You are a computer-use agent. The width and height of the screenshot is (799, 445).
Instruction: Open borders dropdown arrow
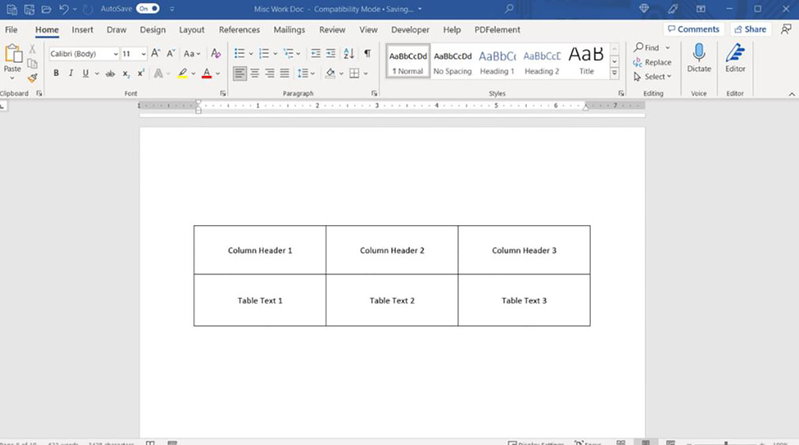coord(366,74)
